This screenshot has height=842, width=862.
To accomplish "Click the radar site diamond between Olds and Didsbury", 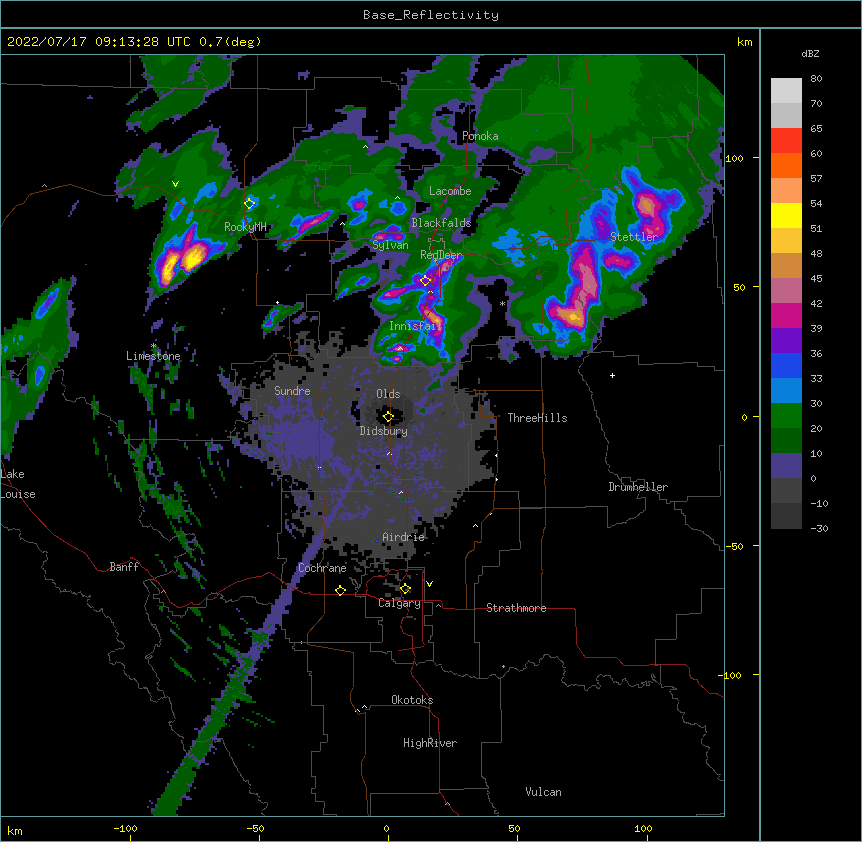I will click(388, 417).
